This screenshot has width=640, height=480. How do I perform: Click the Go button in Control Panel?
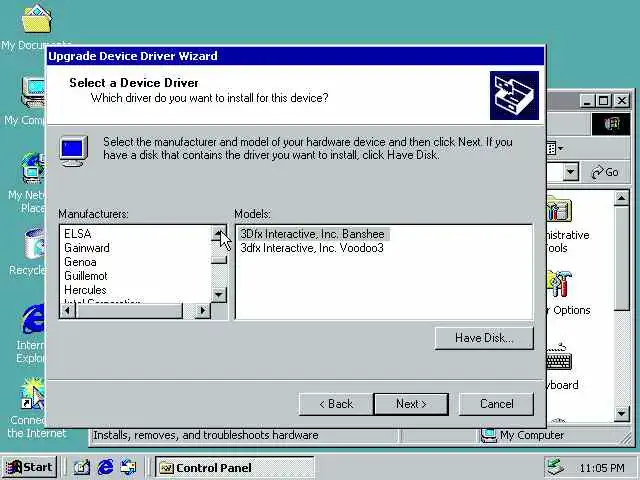click(x=605, y=172)
